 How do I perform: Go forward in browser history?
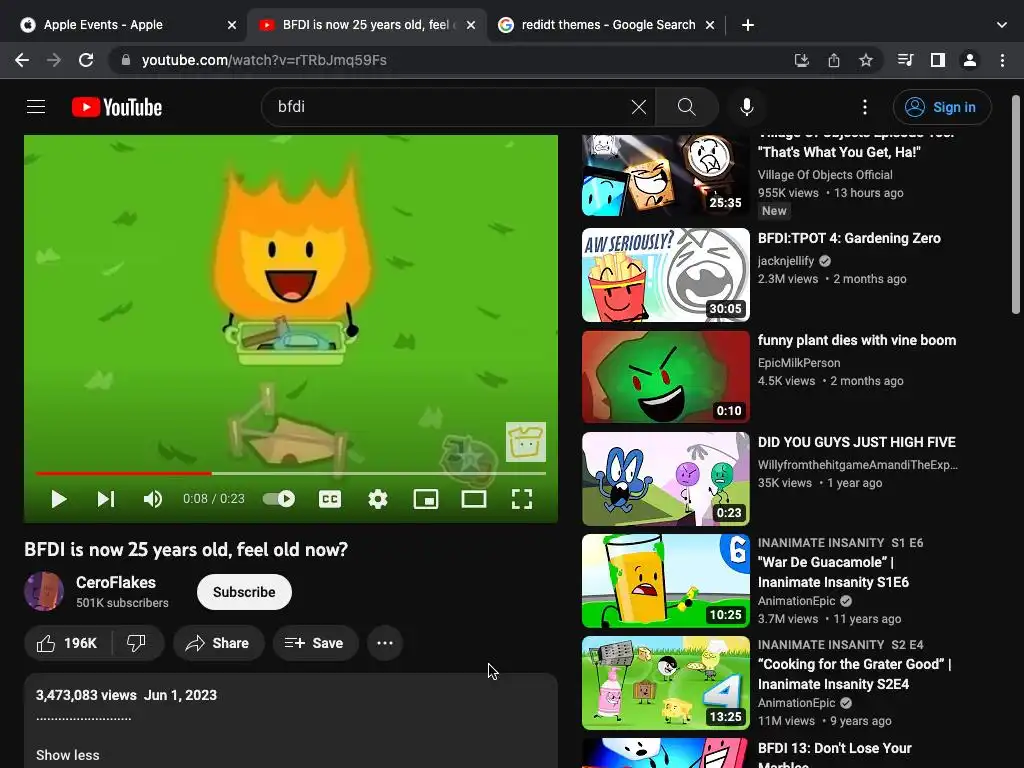54,60
